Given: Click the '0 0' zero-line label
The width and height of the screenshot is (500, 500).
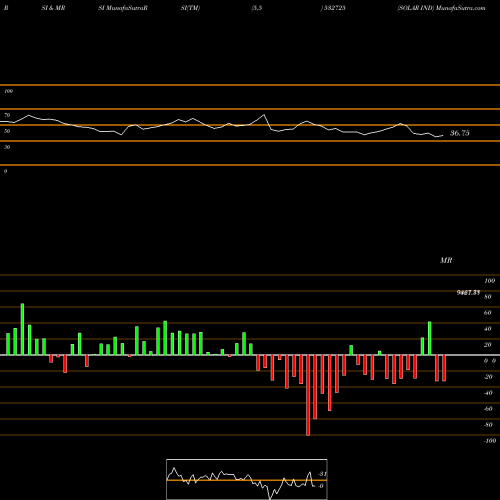Looking at the screenshot, I should (x=490, y=361).
